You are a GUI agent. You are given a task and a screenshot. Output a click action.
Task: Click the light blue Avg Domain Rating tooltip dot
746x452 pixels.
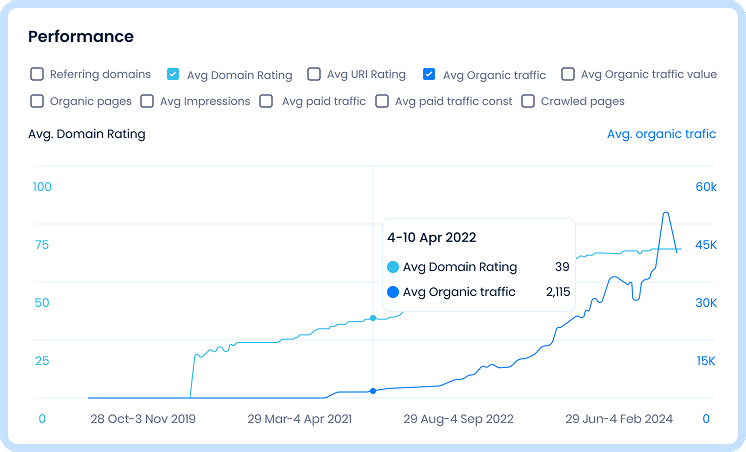(392, 267)
